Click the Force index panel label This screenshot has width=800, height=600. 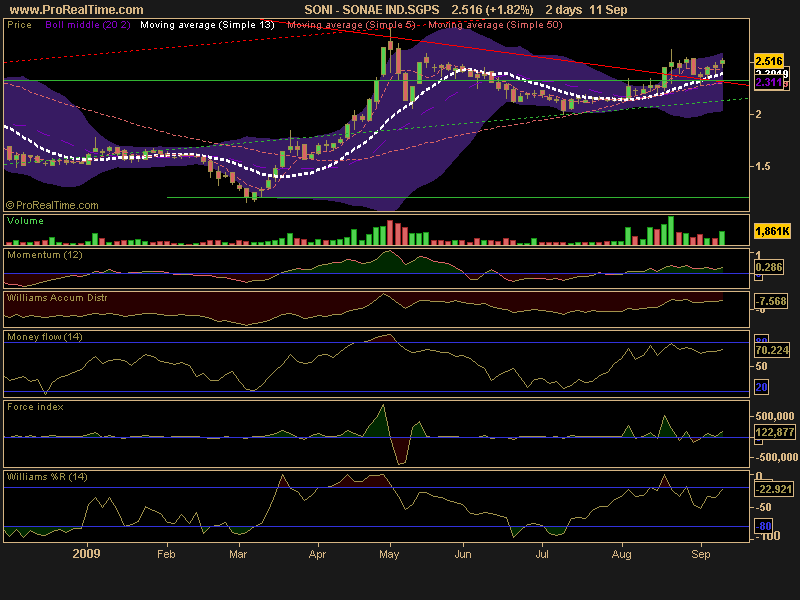coord(35,407)
